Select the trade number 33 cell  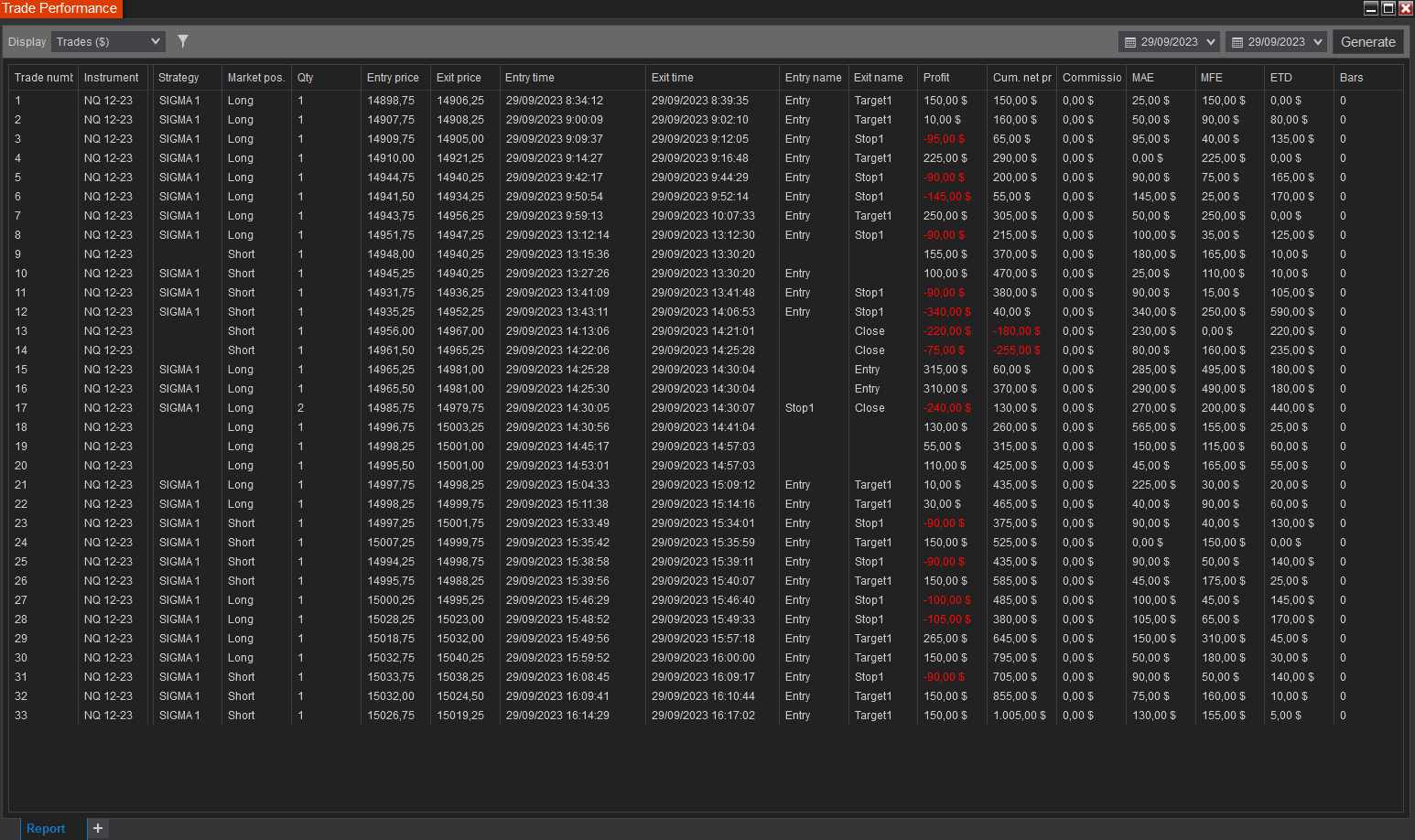(21, 716)
